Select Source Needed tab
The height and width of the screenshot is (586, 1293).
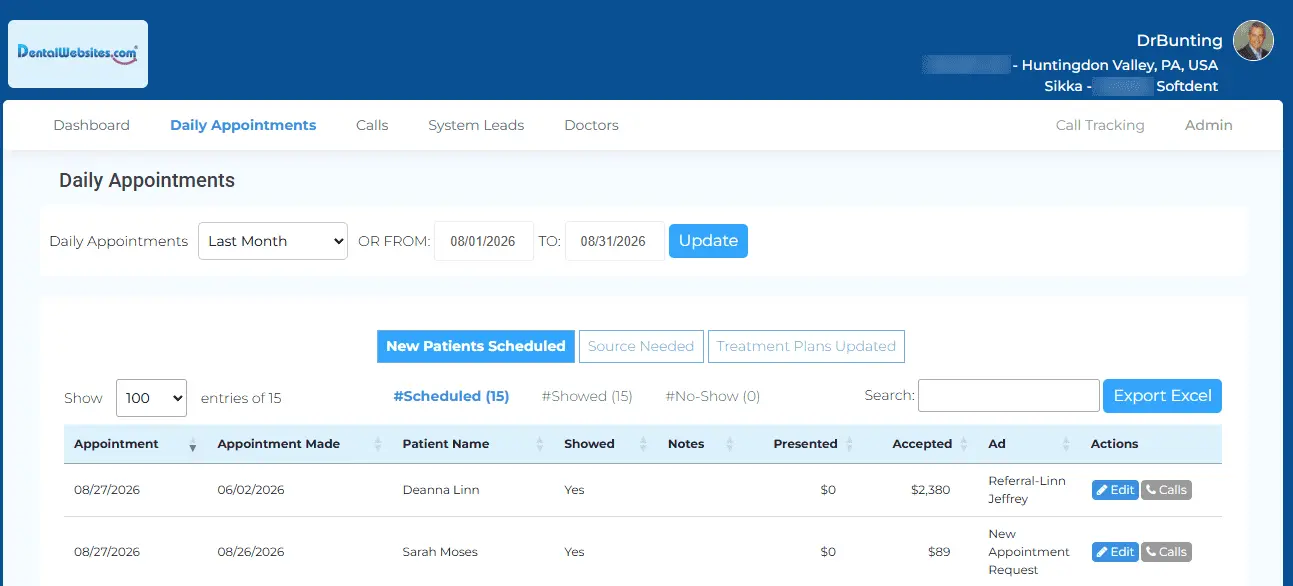click(x=641, y=346)
